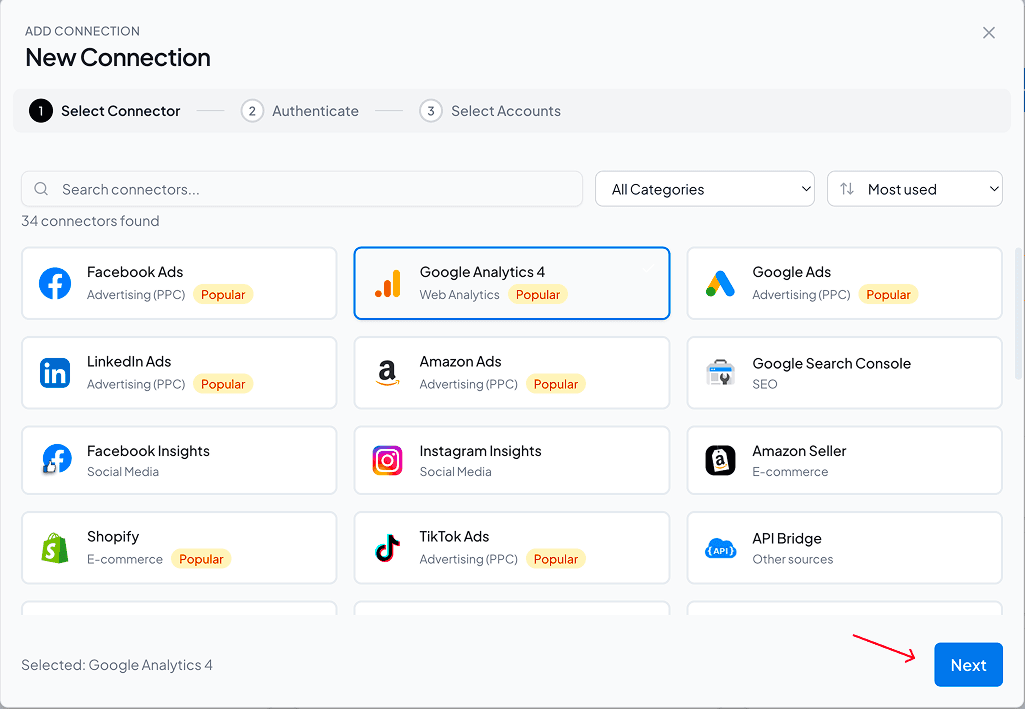
Task: Select the Shopify connector name
Action: click(x=113, y=536)
